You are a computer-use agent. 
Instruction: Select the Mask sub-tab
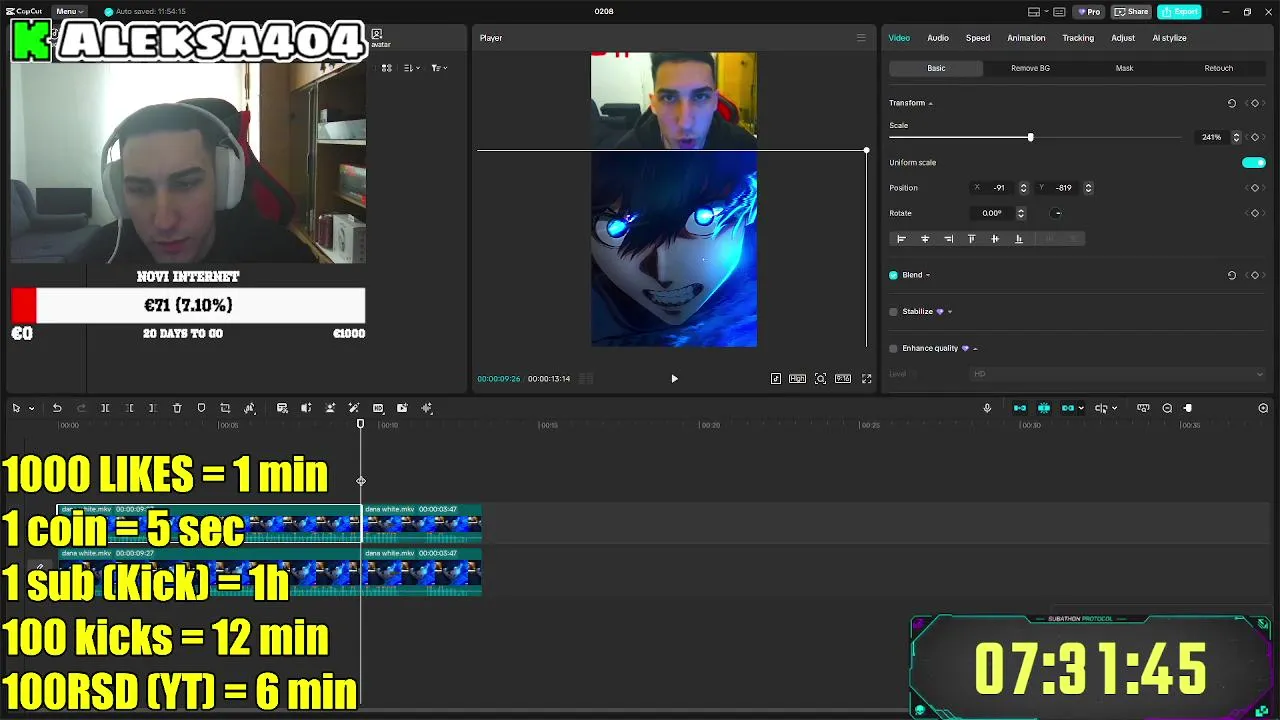point(1124,68)
